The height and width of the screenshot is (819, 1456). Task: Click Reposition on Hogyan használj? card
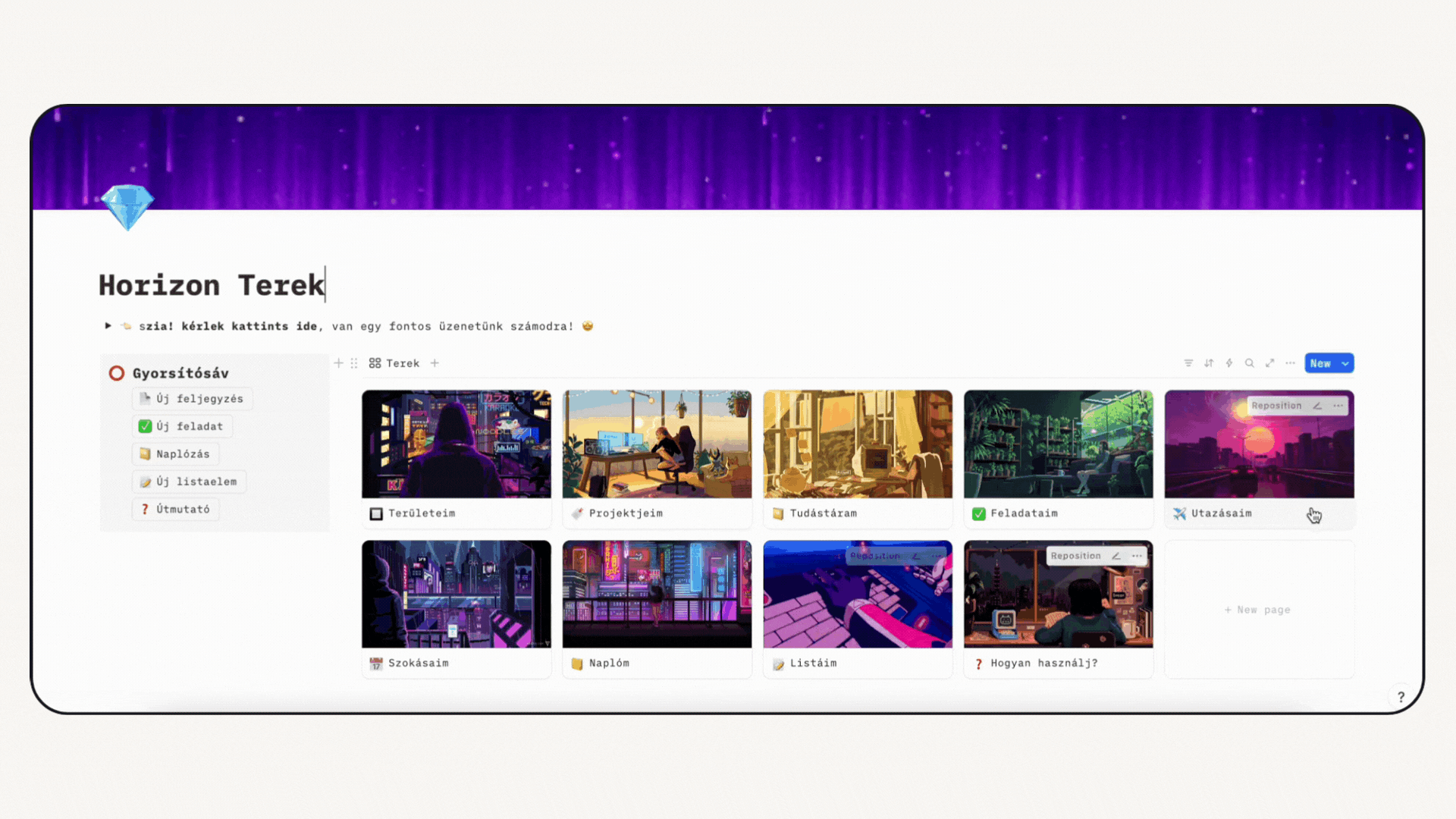[1075, 556]
